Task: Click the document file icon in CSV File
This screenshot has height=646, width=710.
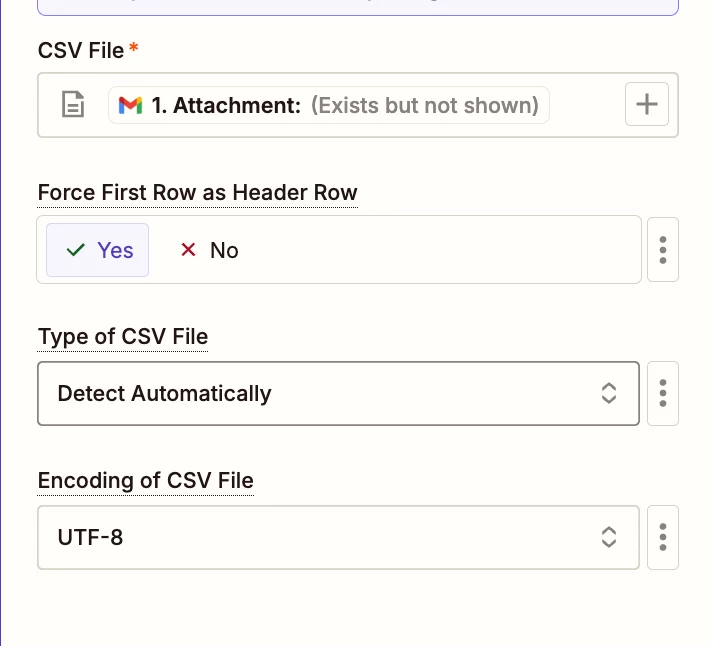Action: point(73,105)
